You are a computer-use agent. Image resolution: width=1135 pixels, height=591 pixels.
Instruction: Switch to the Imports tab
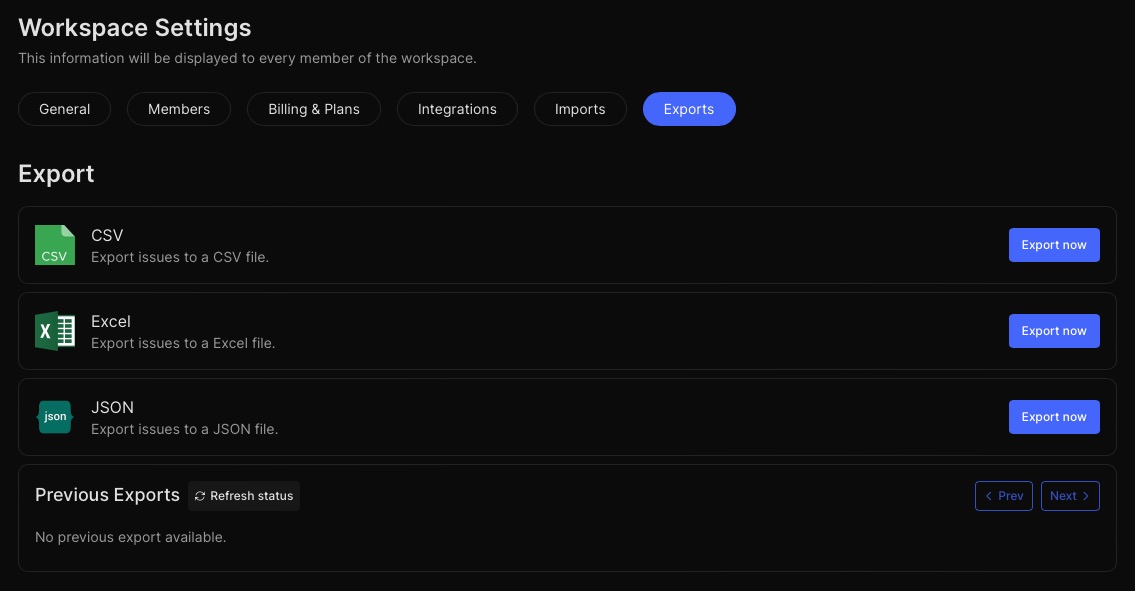[580, 109]
